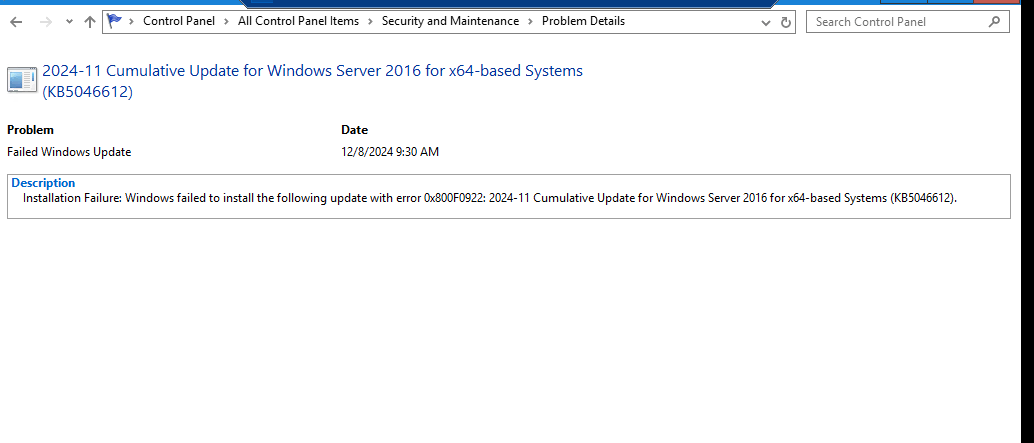Expand the chevron after Security and Maintenance
The width and height of the screenshot is (1034, 443).
pos(530,21)
